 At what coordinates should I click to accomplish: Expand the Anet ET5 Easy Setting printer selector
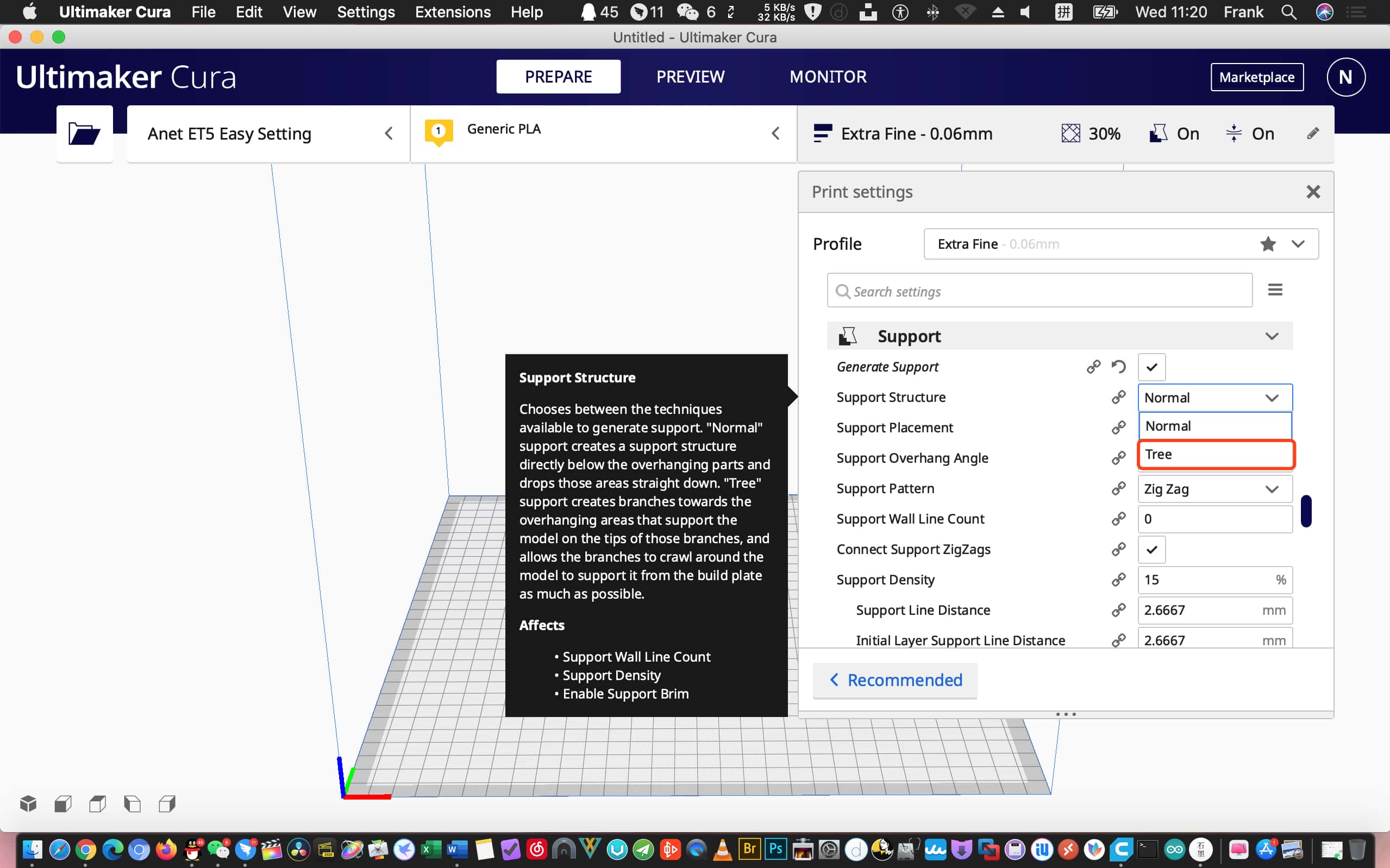click(x=268, y=134)
